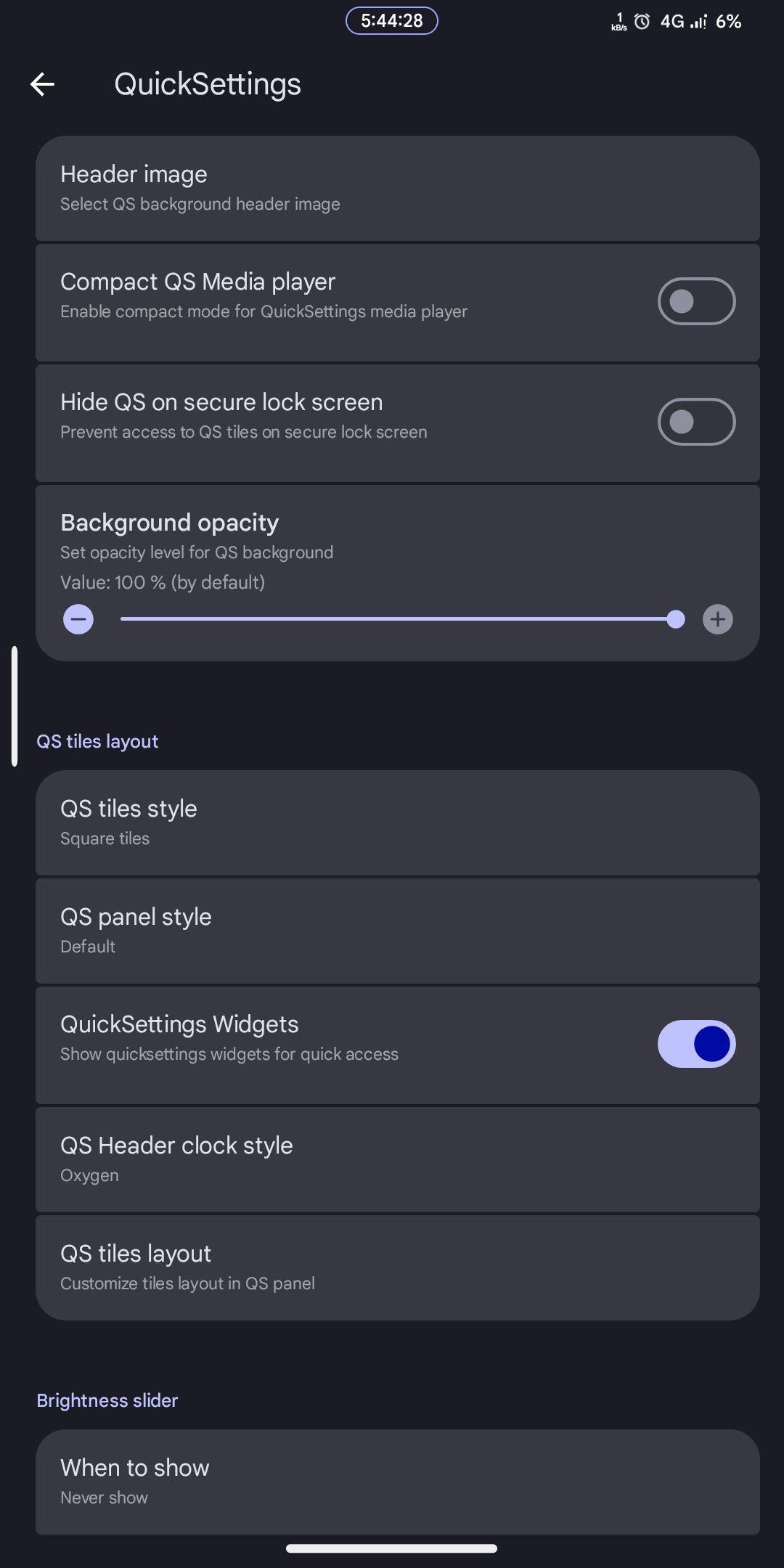The height and width of the screenshot is (1568, 784).
Task: Decrease opacity with the minus icon
Action: click(78, 619)
